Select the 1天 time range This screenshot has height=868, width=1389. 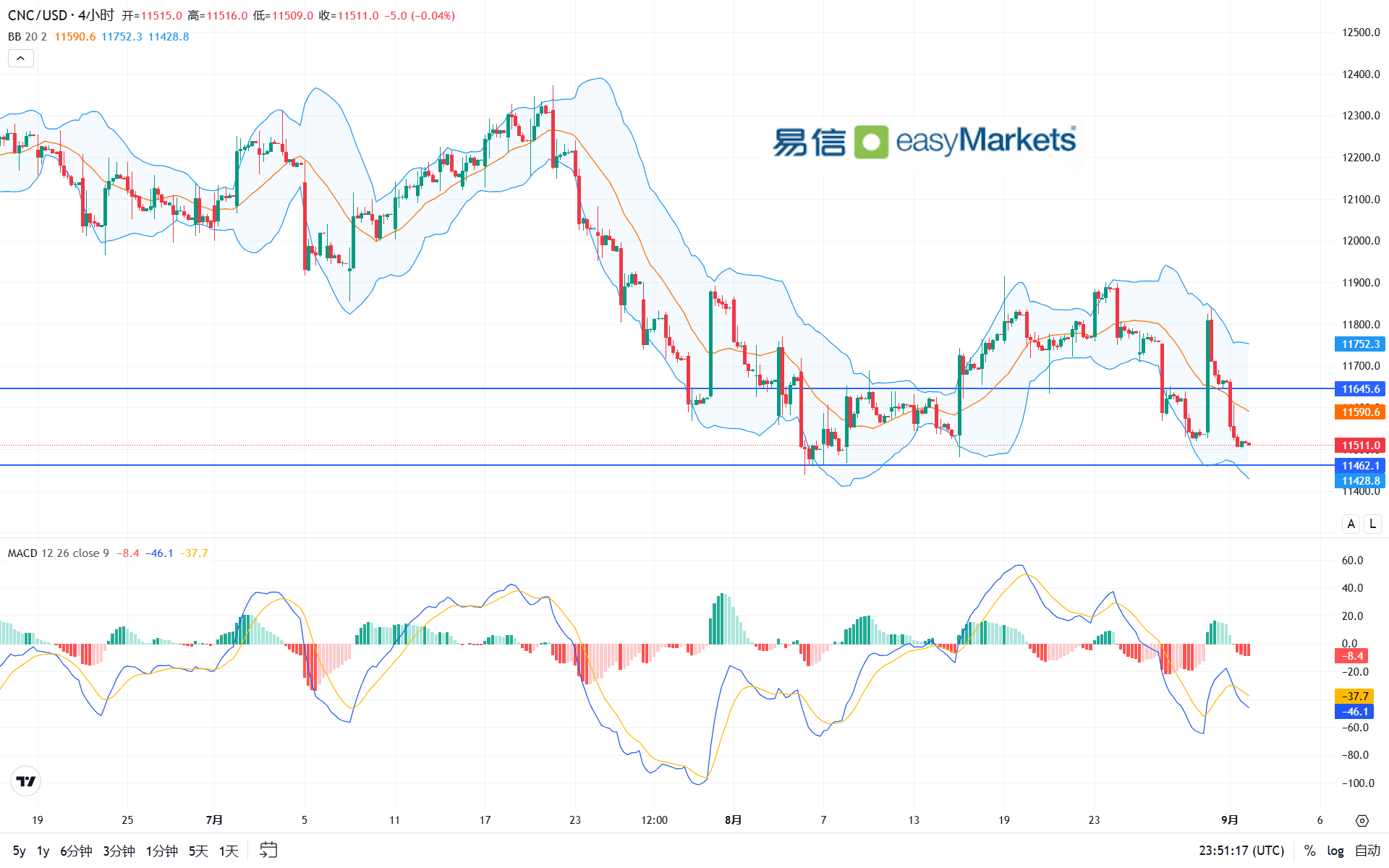click(229, 851)
